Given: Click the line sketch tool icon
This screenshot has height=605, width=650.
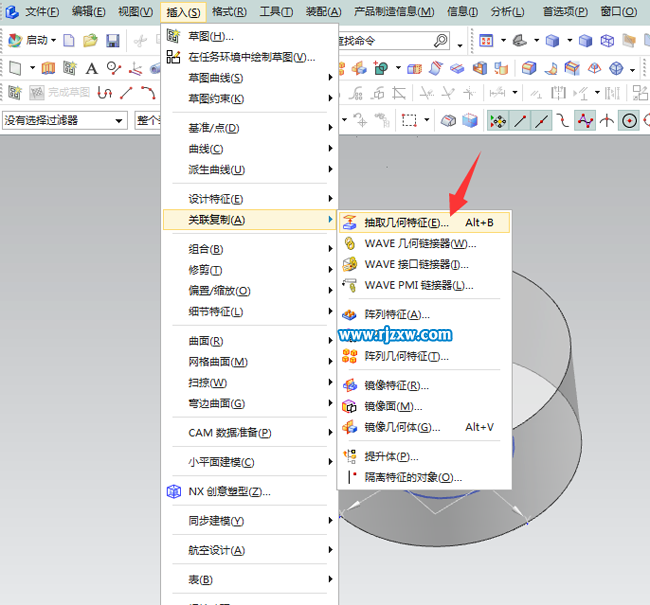Looking at the screenshot, I should (x=126, y=93).
